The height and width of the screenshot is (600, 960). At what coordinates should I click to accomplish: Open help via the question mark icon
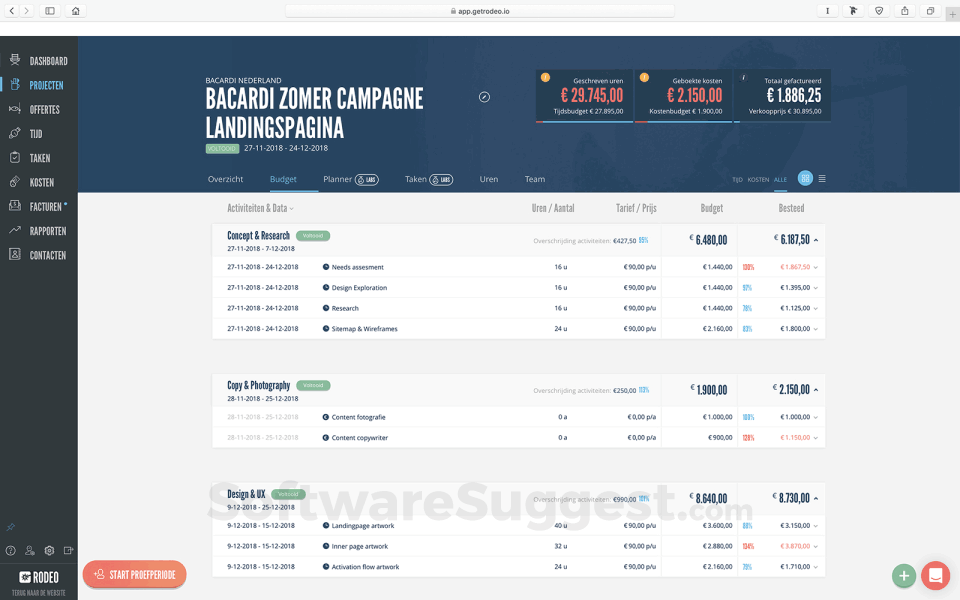click(x=10, y=550)
